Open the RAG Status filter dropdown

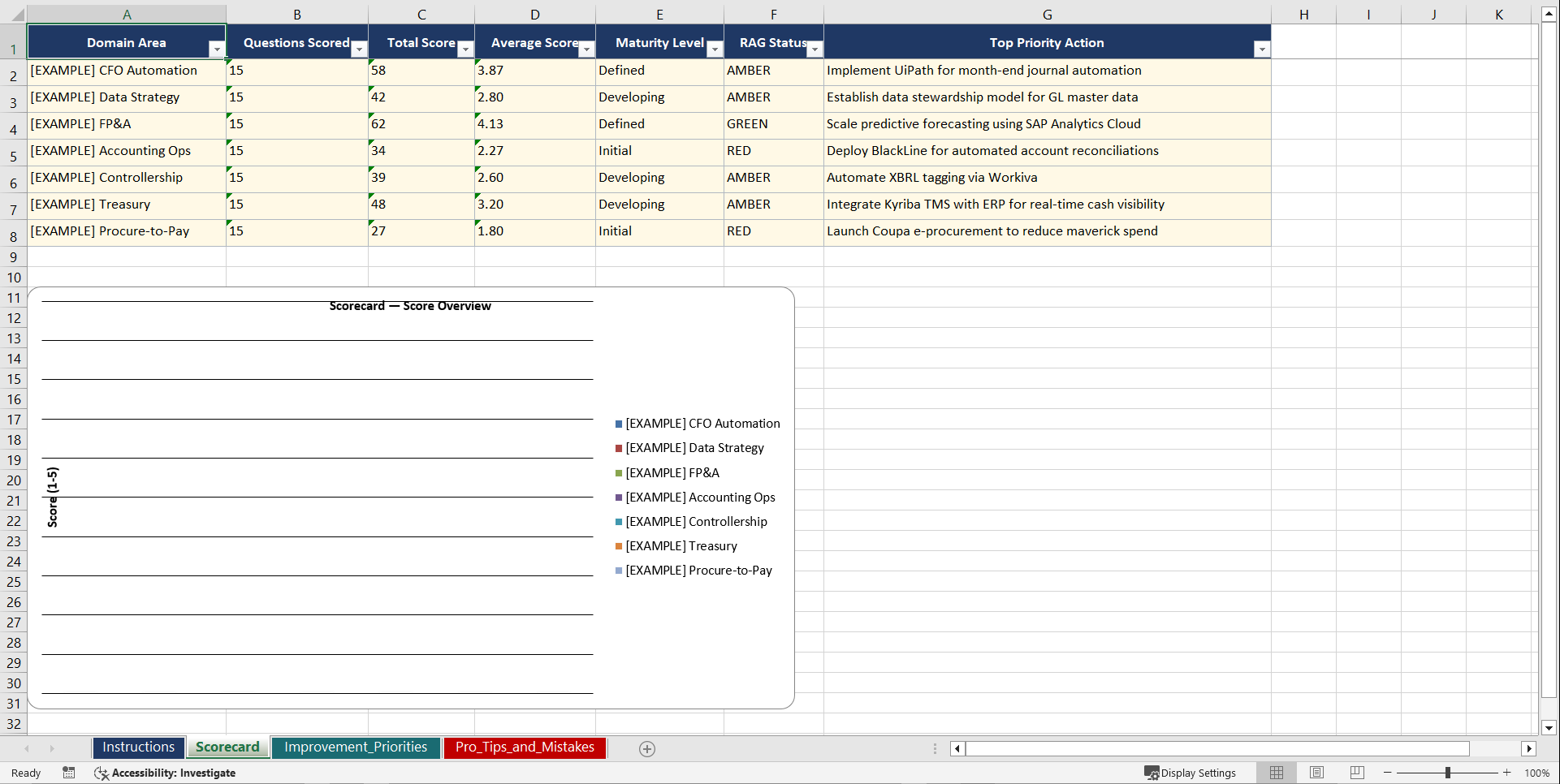point(815,49)
